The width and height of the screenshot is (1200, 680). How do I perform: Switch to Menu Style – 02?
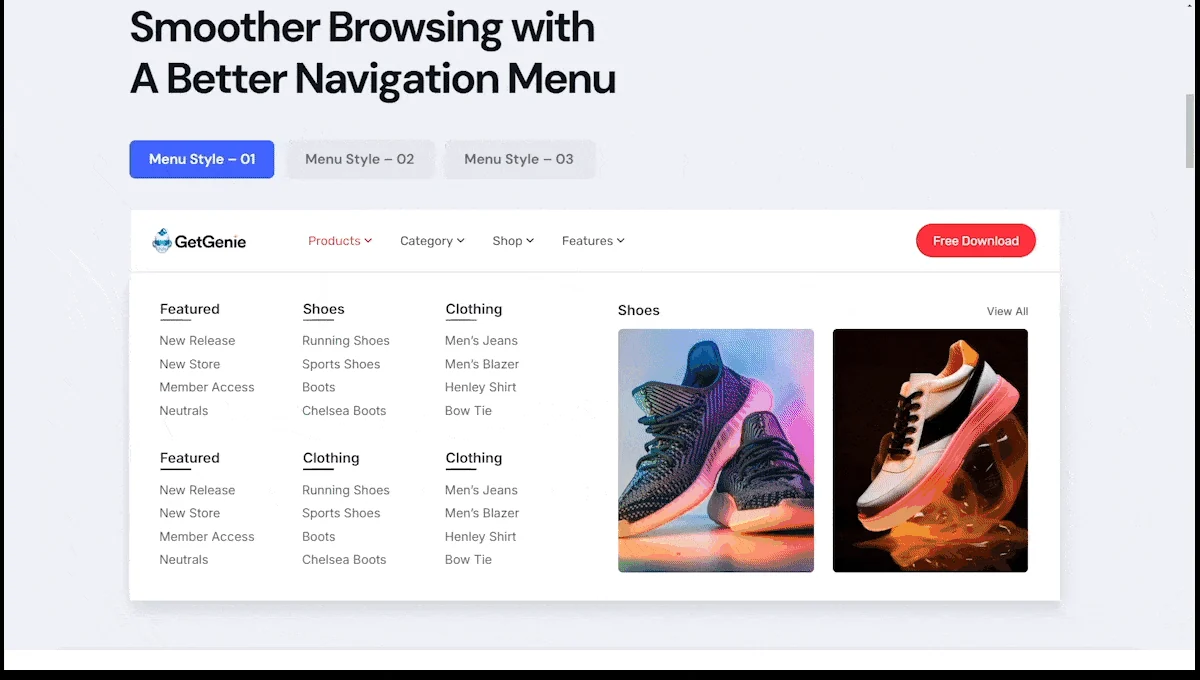[x=360, y=159]
